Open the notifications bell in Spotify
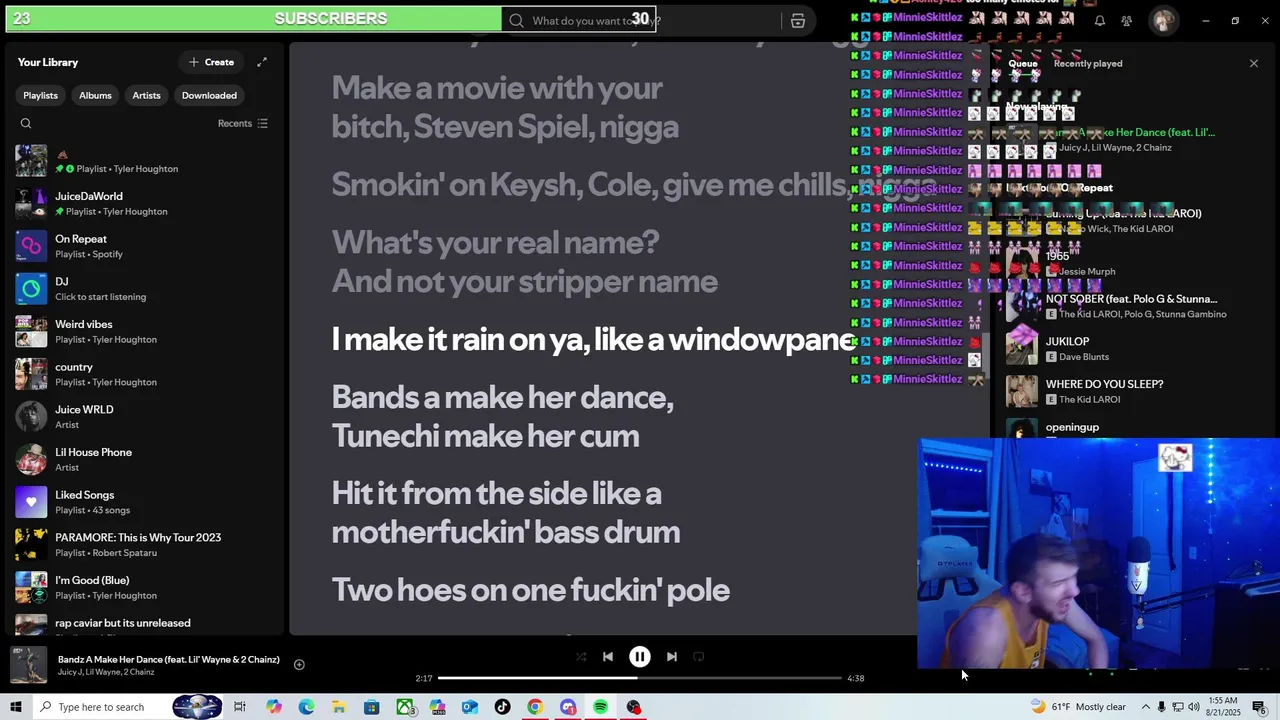The image size is (1280, 720). pyautogui.click(x=1100, y=21)
